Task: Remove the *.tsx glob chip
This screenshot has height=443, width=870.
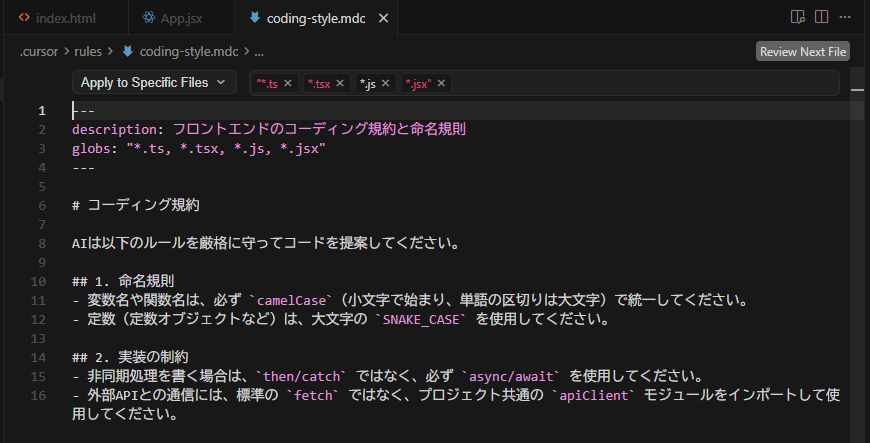Action: click(x=340, y=83)
